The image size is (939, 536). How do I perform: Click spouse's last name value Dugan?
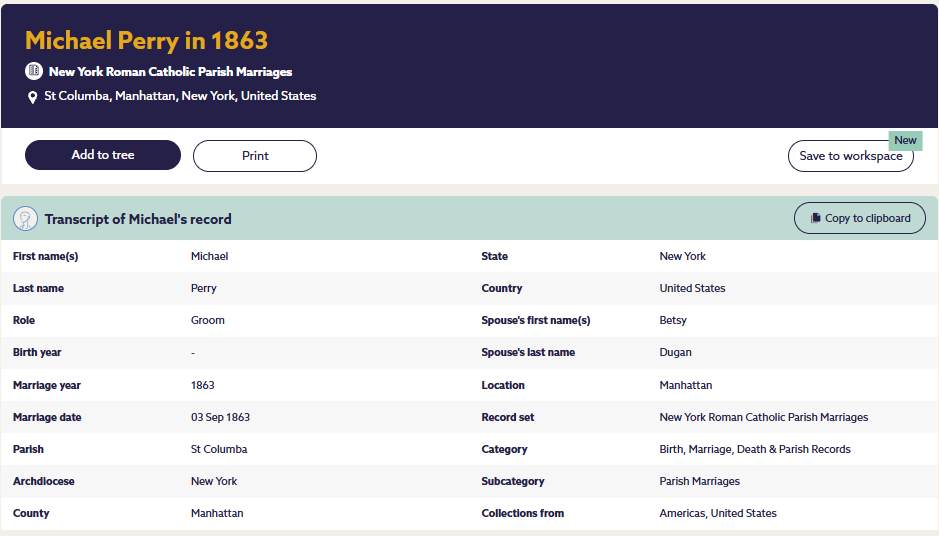(676, 353)
